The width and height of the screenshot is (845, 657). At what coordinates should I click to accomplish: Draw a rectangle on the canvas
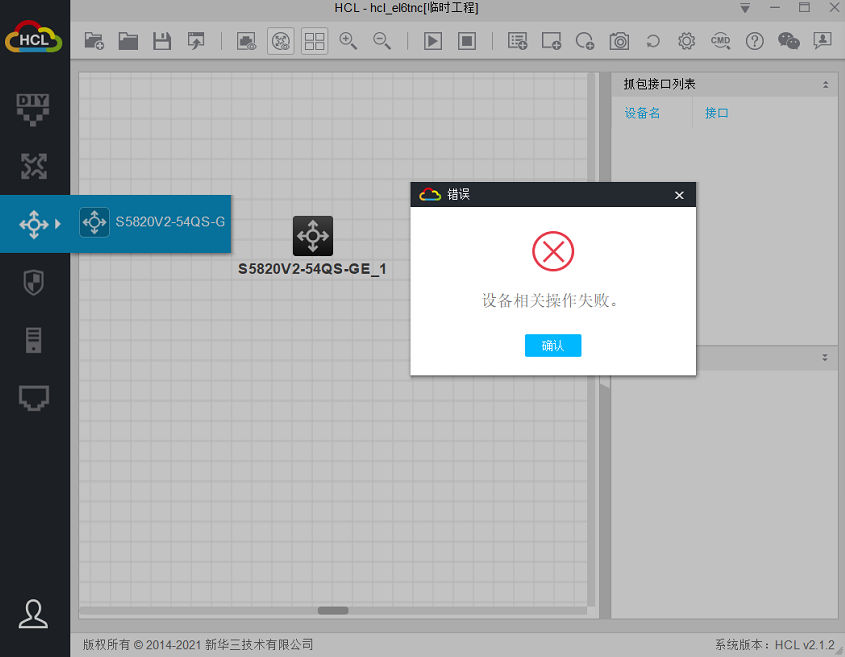pyautogui.click(x=551, y=41)
